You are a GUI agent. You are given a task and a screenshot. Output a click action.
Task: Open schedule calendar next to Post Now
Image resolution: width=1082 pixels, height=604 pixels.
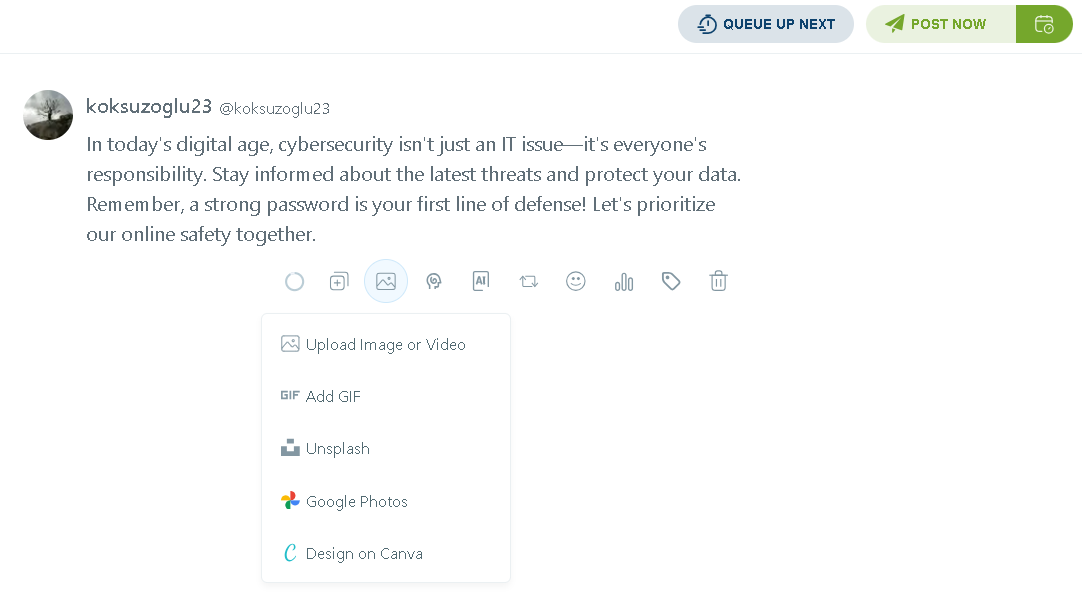click(1044, 24)
